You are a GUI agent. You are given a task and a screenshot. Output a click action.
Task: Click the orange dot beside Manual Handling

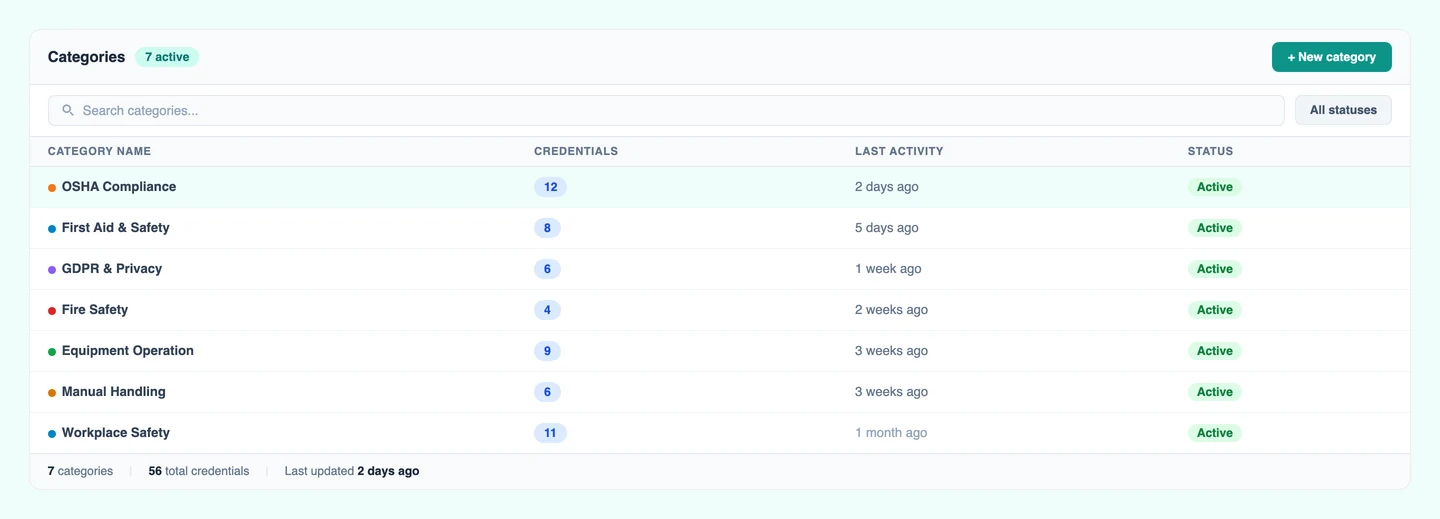(52, 393)
